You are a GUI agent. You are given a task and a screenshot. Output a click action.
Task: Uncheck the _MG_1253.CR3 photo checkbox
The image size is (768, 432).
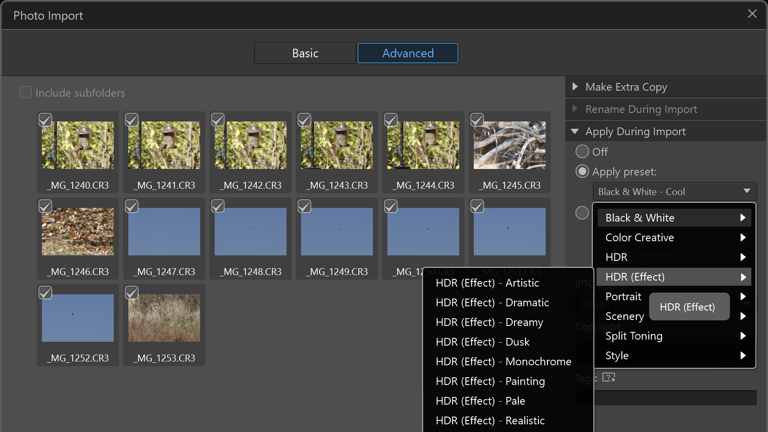(x=131, y=292)
